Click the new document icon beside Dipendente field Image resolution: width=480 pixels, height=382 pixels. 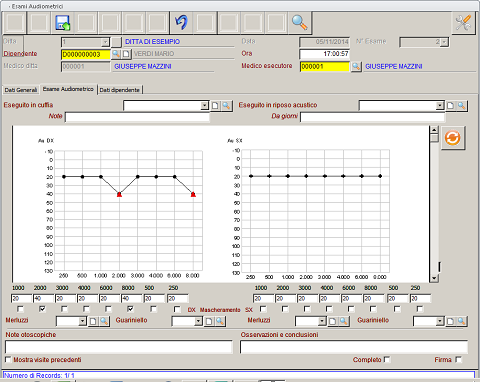[x=126, y=54]
